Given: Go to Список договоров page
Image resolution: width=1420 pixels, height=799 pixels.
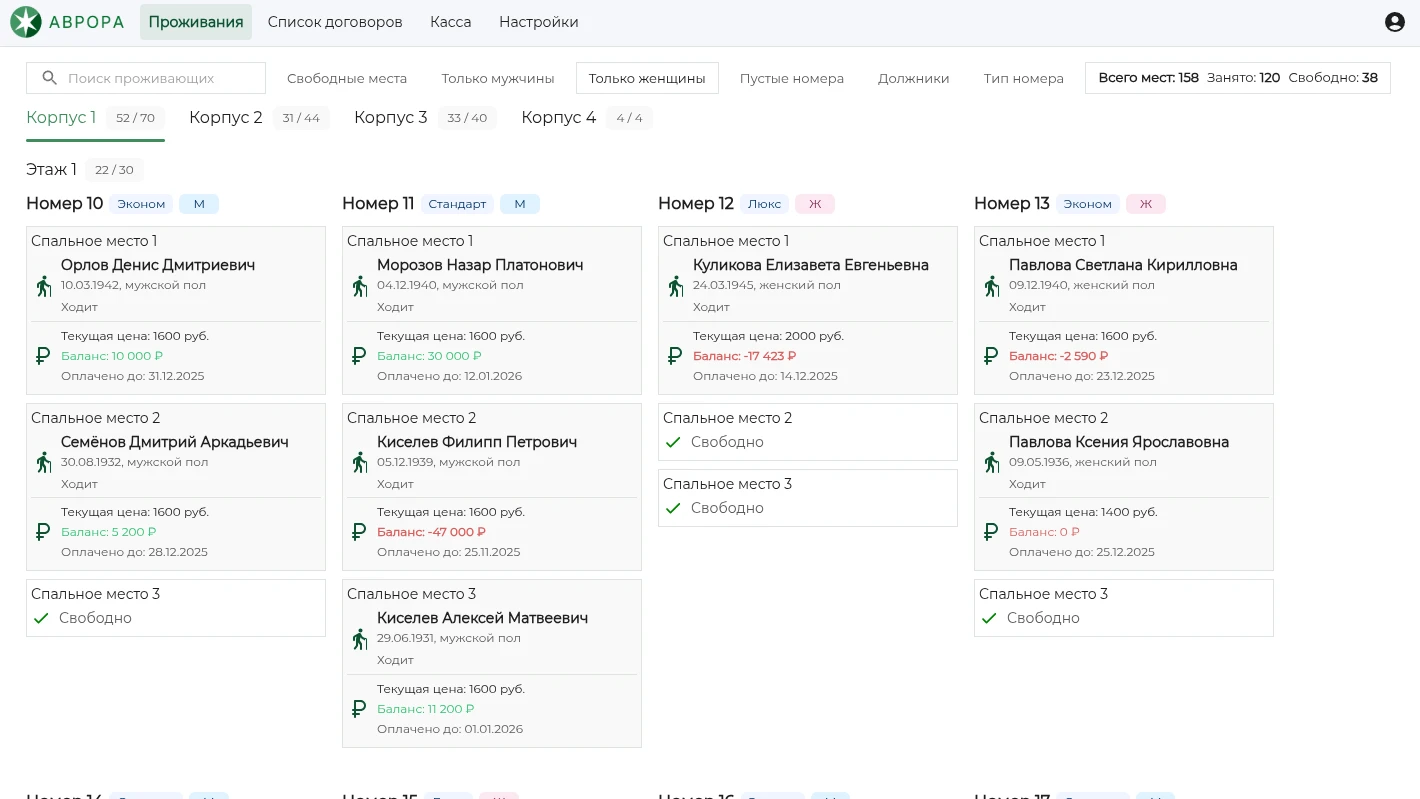Looking at the screenshot, I should (335, 22).
